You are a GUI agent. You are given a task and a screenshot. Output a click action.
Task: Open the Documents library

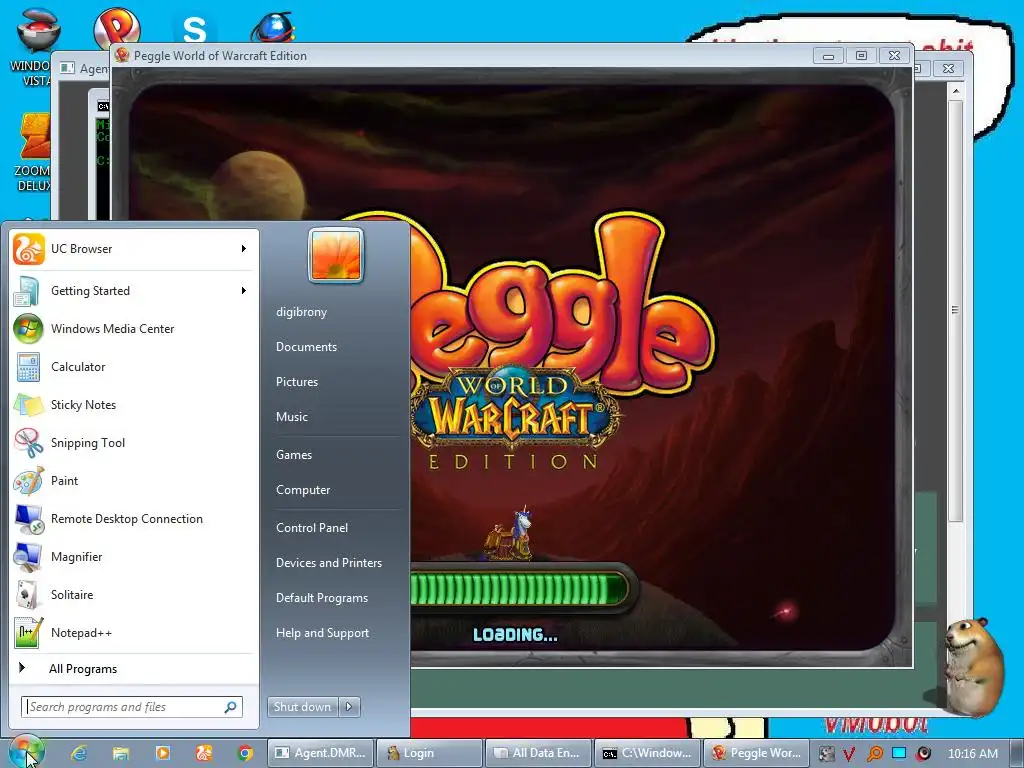(x=306, y=347)
